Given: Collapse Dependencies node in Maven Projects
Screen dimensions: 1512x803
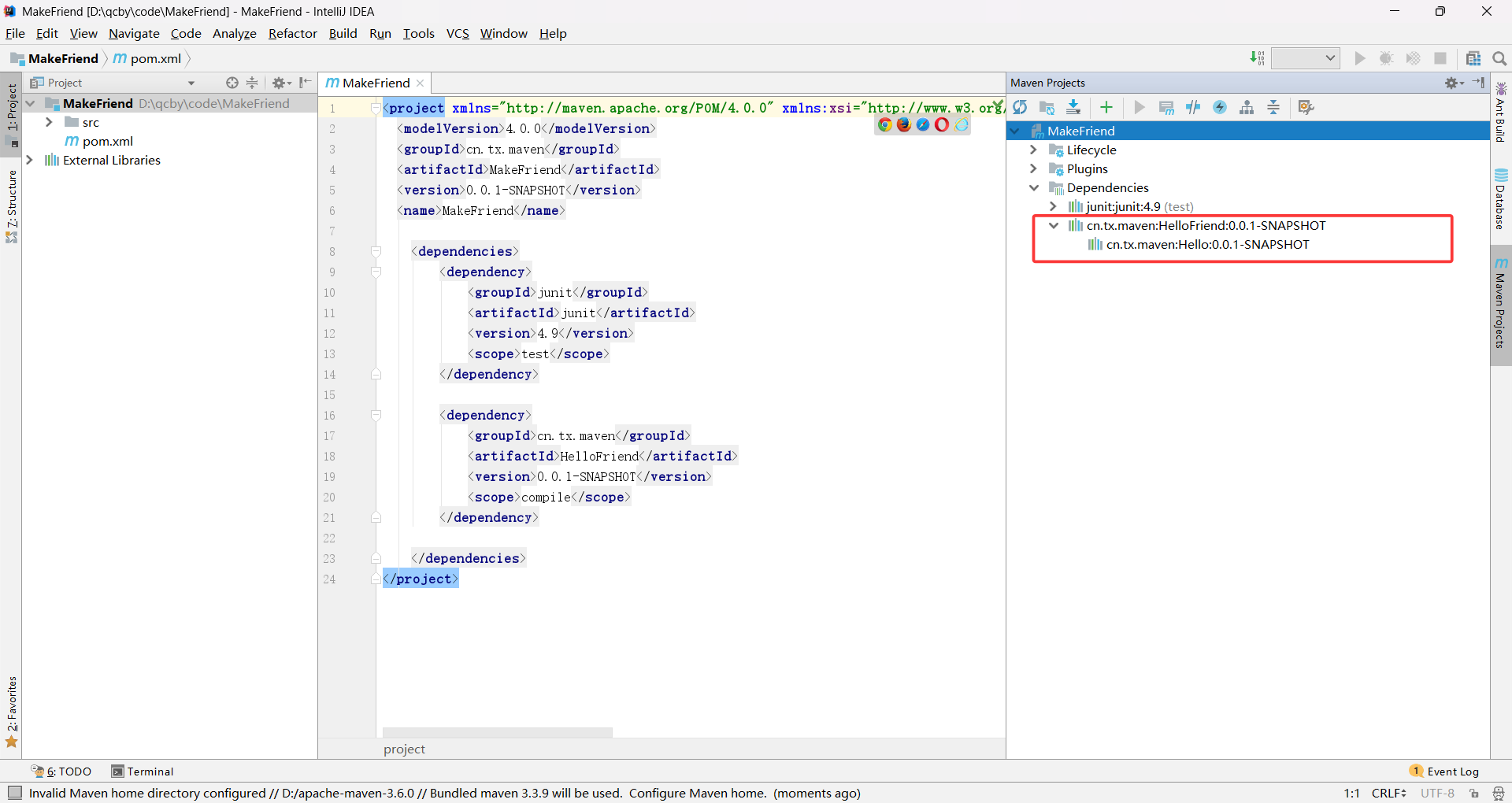Looking at the screenshot, I should point(1034,187).
